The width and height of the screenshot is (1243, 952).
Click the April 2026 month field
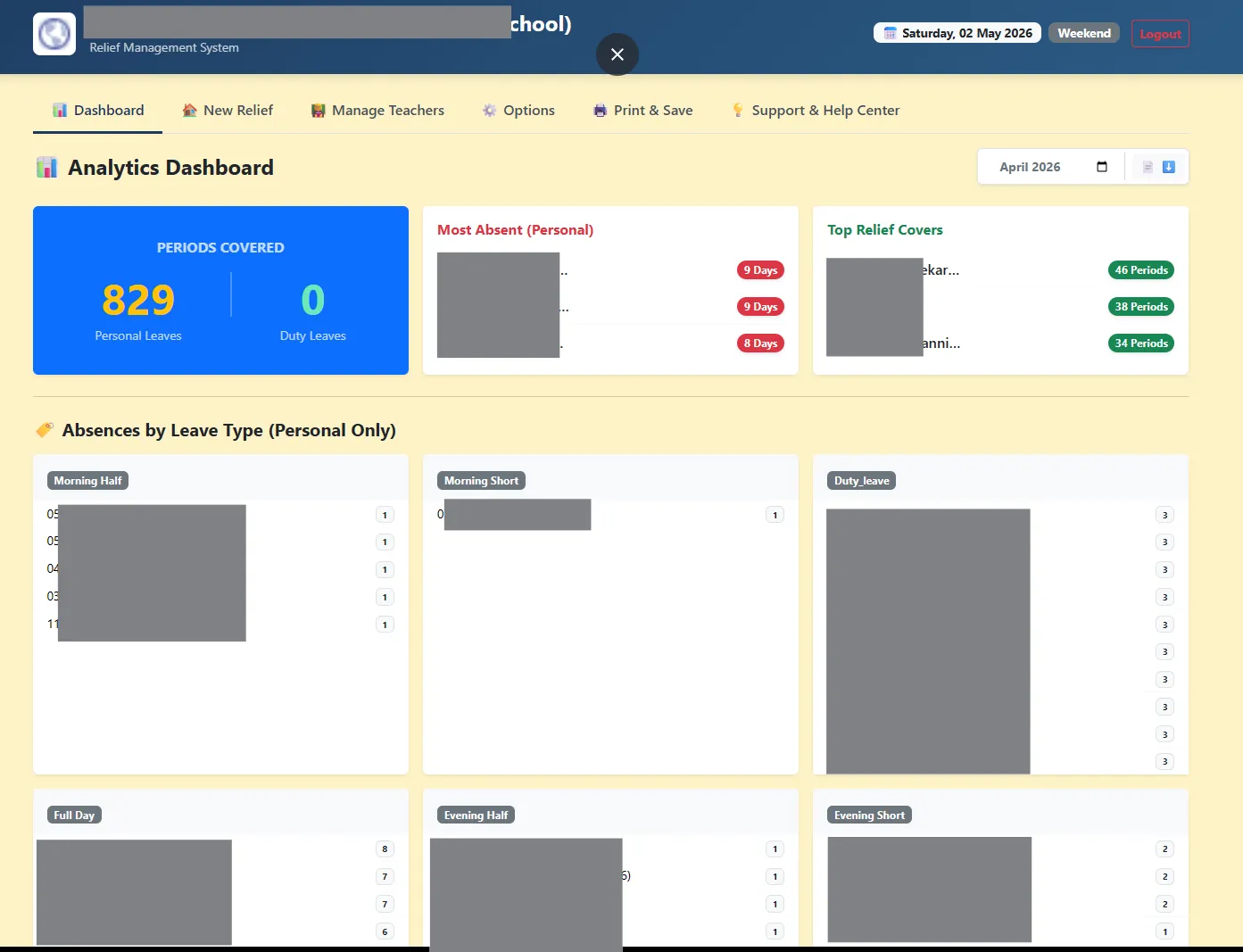click(1053, 167)
